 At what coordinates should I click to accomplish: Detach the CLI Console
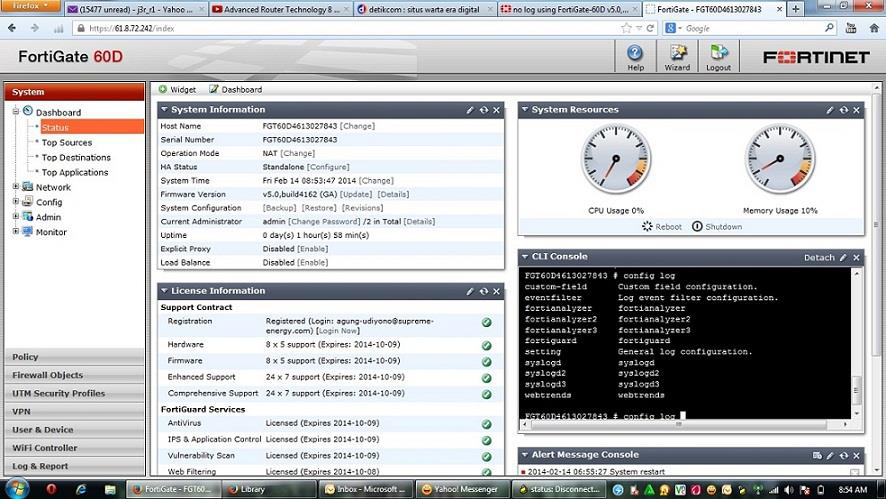(x=819, y=257)
